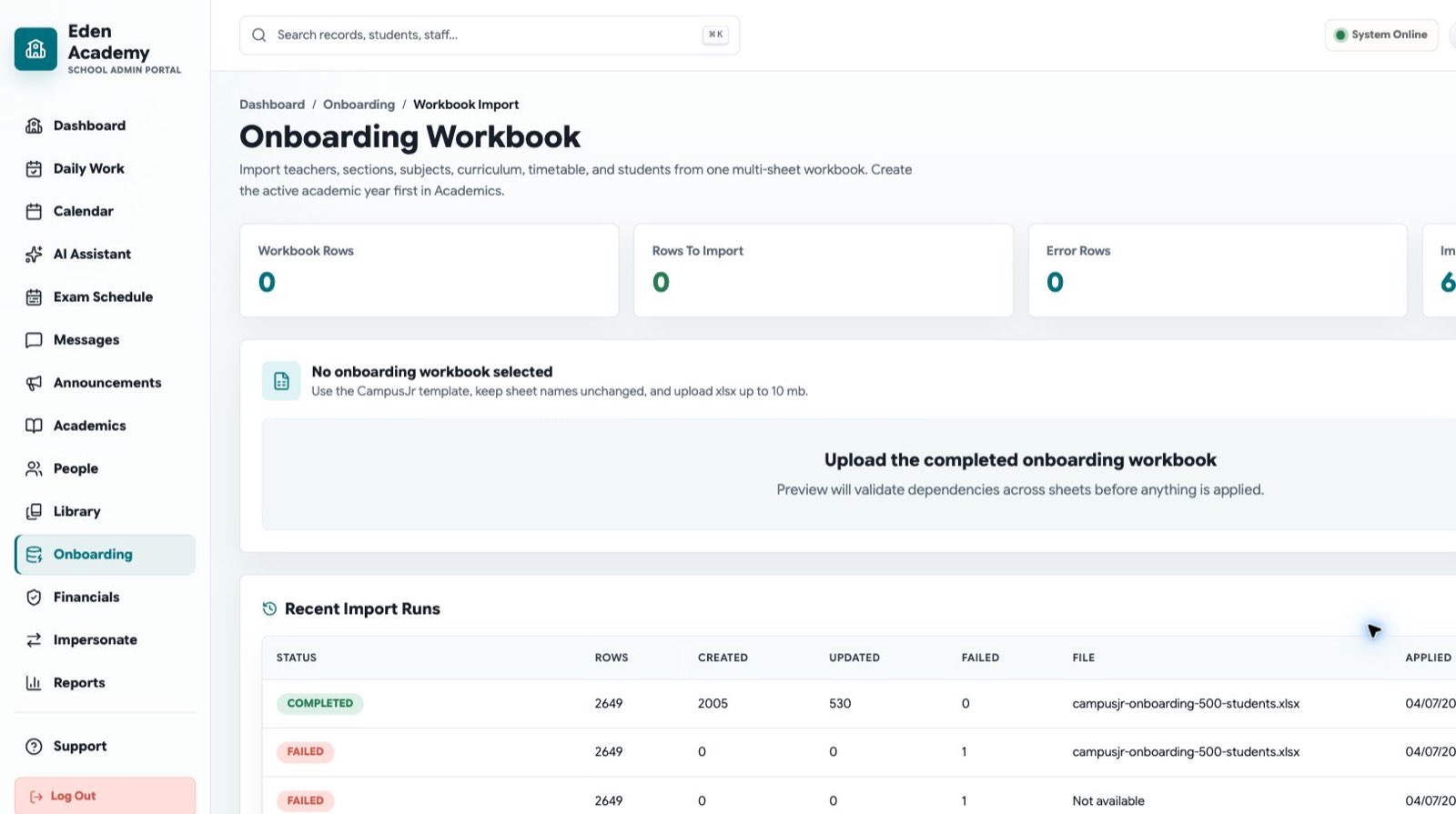Click the Reports bar chart icon

[34, 682]
